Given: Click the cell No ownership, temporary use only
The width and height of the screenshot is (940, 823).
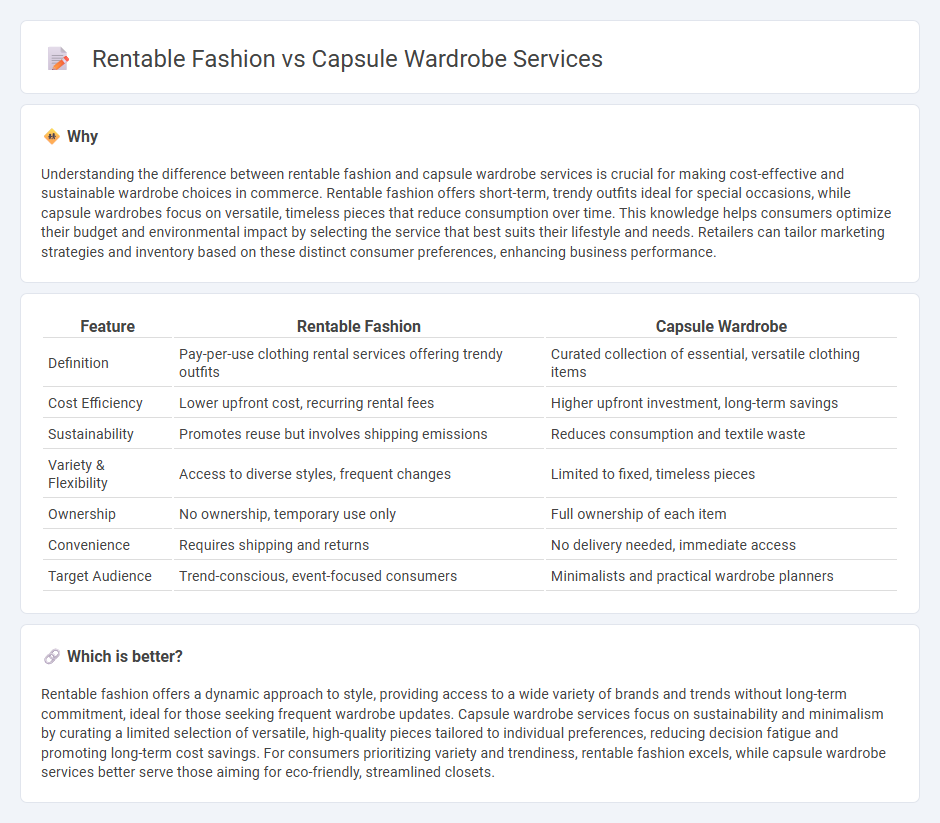Looking at the screenshot, I should [x=358, y=514].
